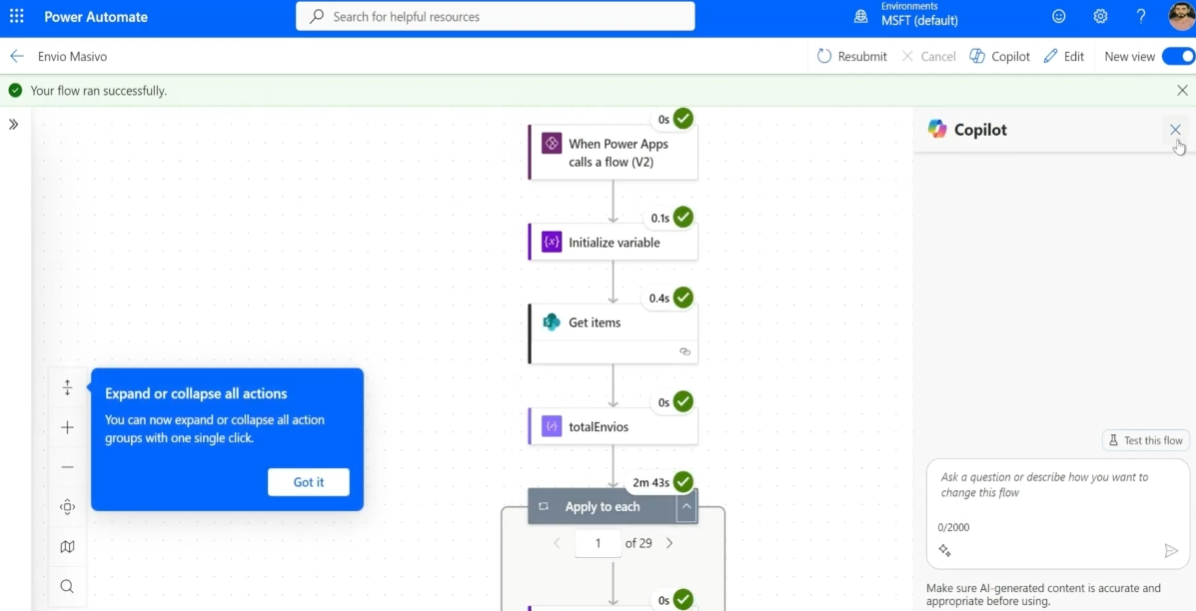Click the Test this flow button
The image size is (1196, 611).
(1145, 440)
